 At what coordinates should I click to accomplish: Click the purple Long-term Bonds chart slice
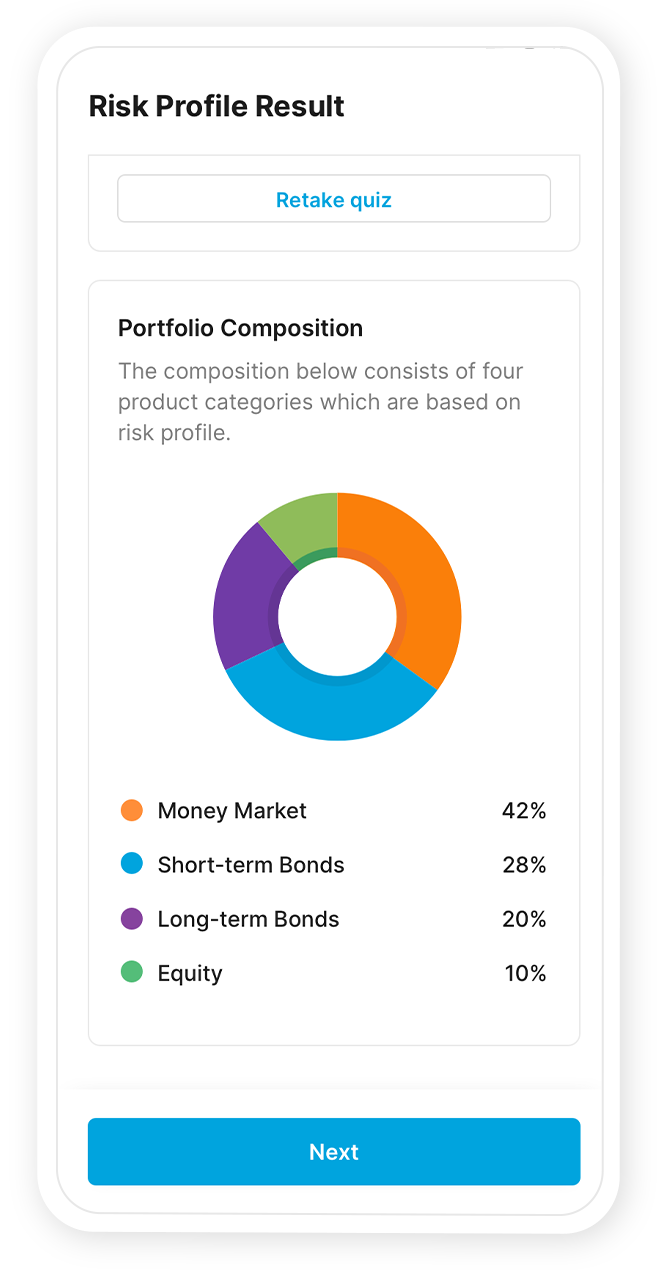pos(243,600)
